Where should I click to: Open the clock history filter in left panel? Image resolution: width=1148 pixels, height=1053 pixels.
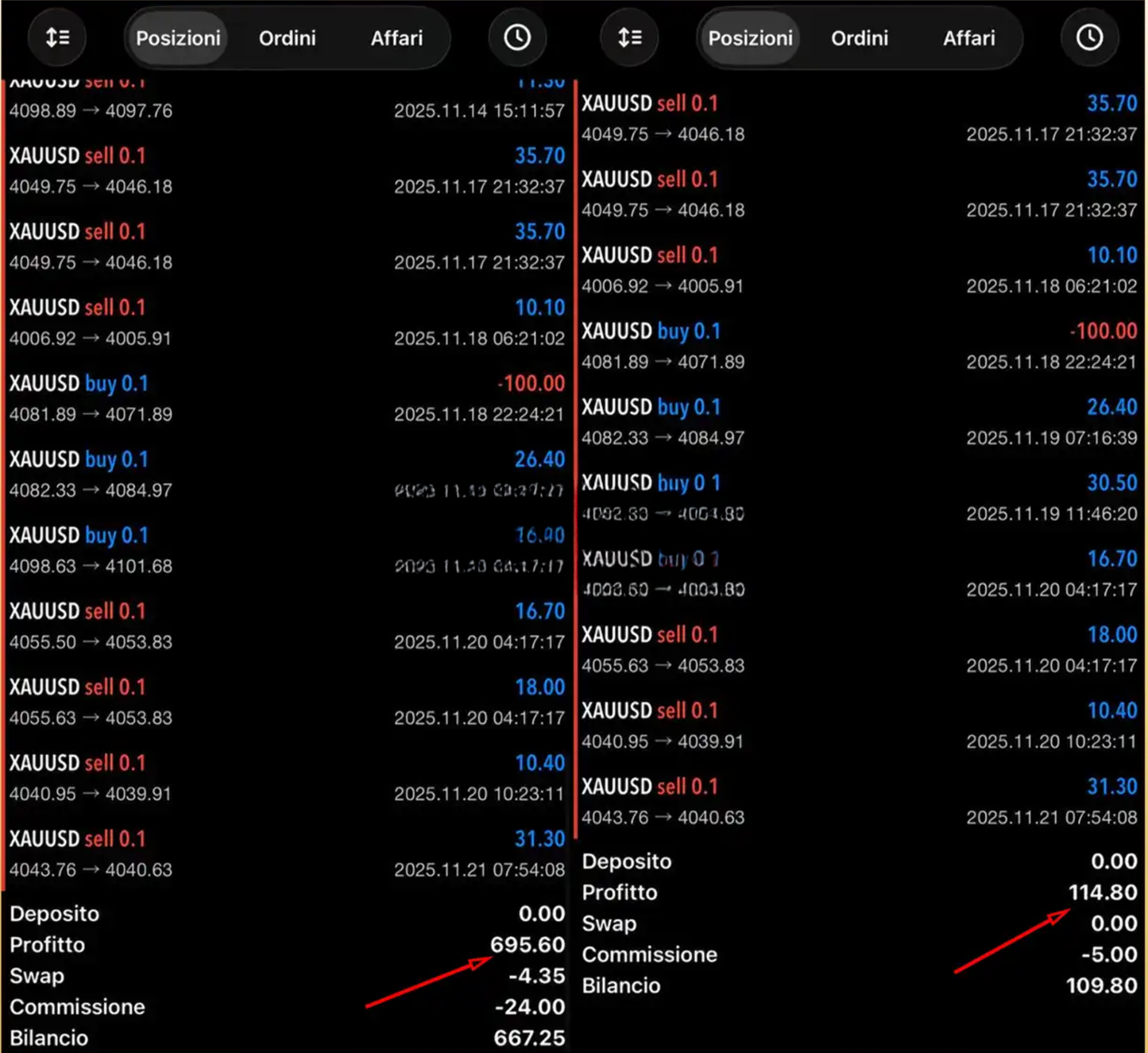click(x=517, y=37)
